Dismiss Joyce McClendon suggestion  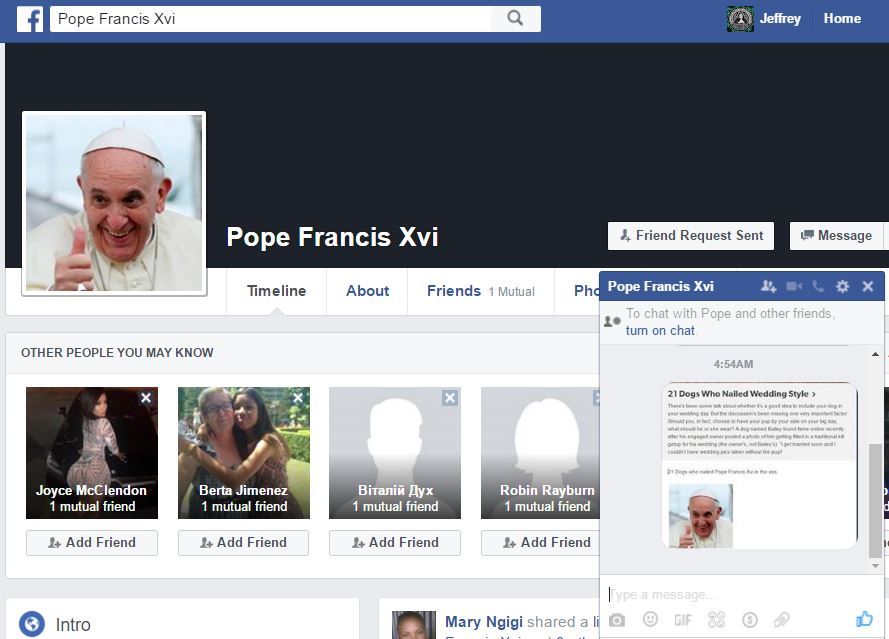(146, 398)
